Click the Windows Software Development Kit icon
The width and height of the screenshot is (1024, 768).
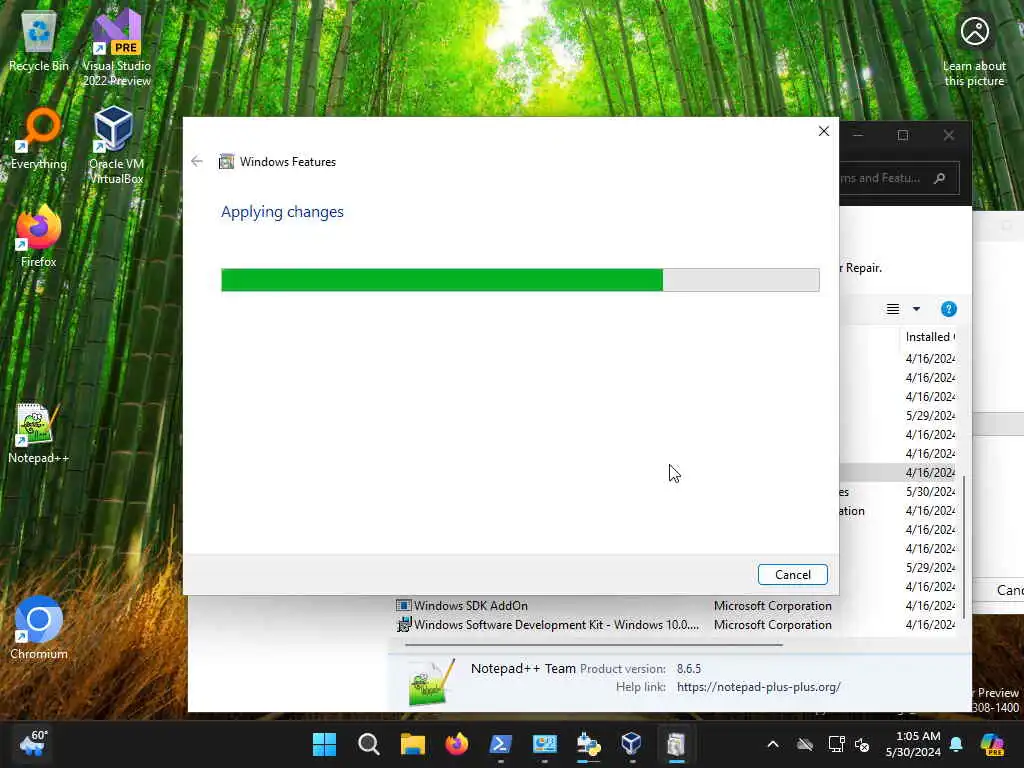tap(404, 624)
